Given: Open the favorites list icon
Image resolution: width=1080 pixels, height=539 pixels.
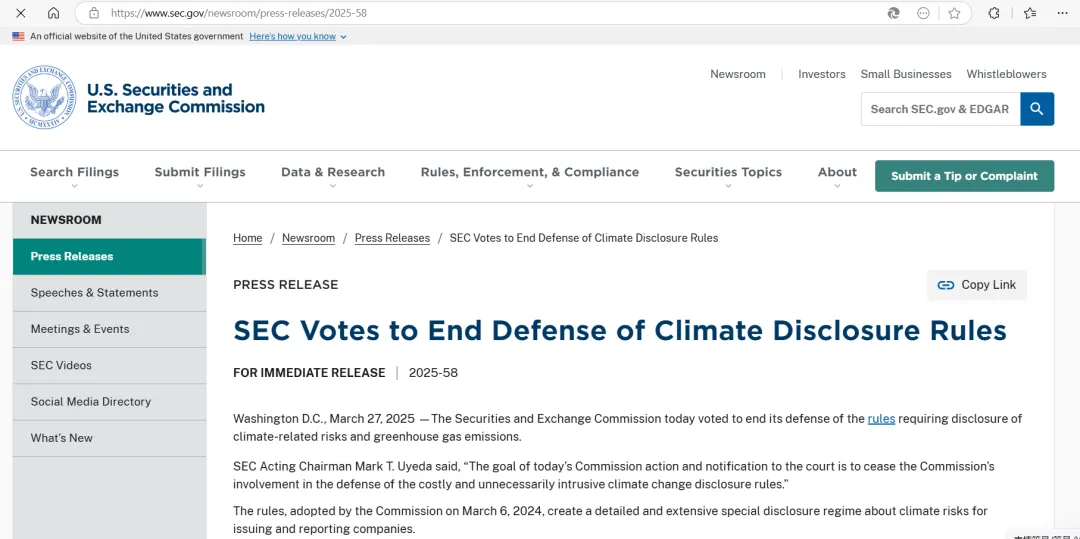Looking at the screenshot, I should click(1030, 13).
